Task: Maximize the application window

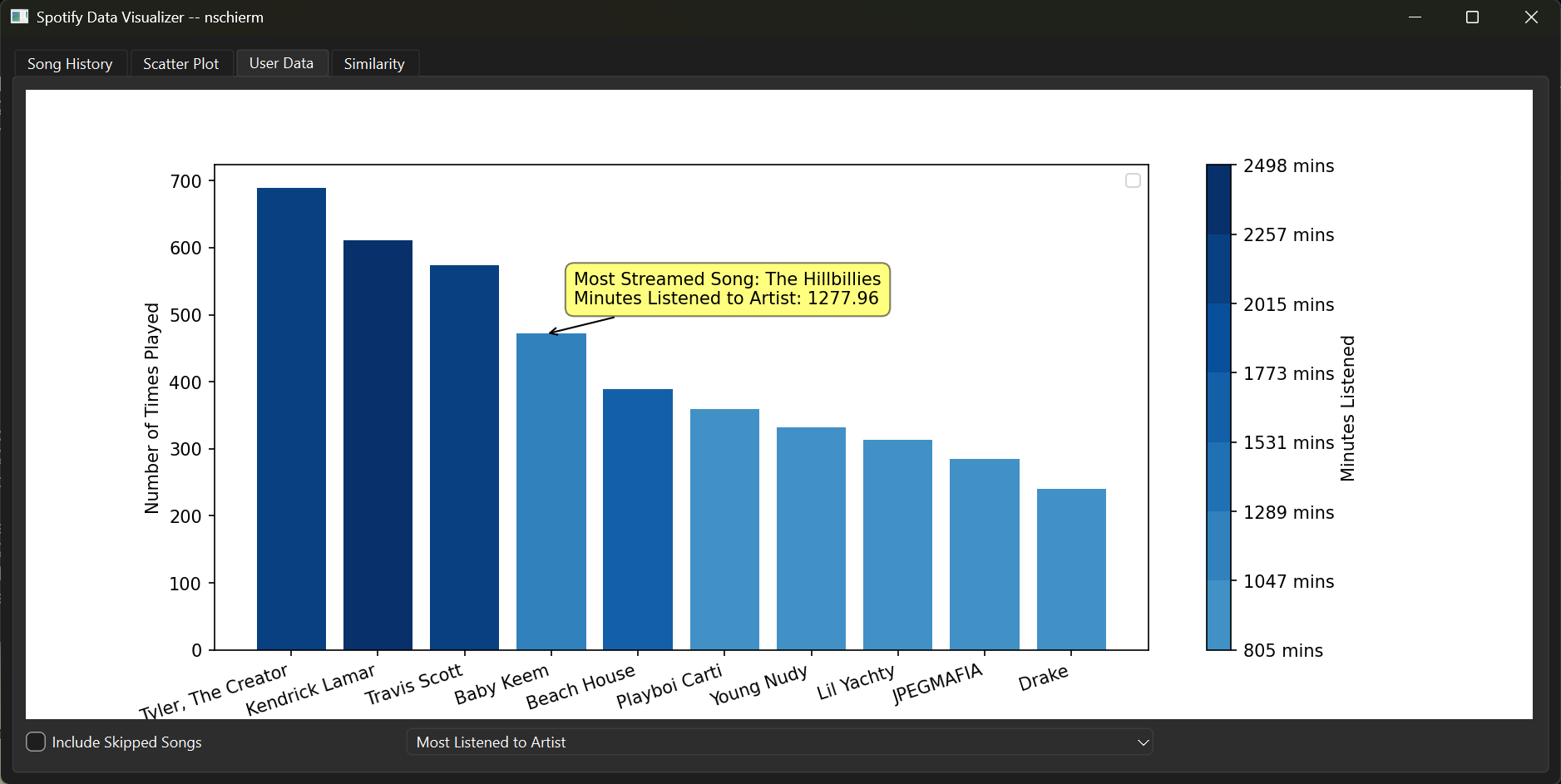Action: (1472, 17)
